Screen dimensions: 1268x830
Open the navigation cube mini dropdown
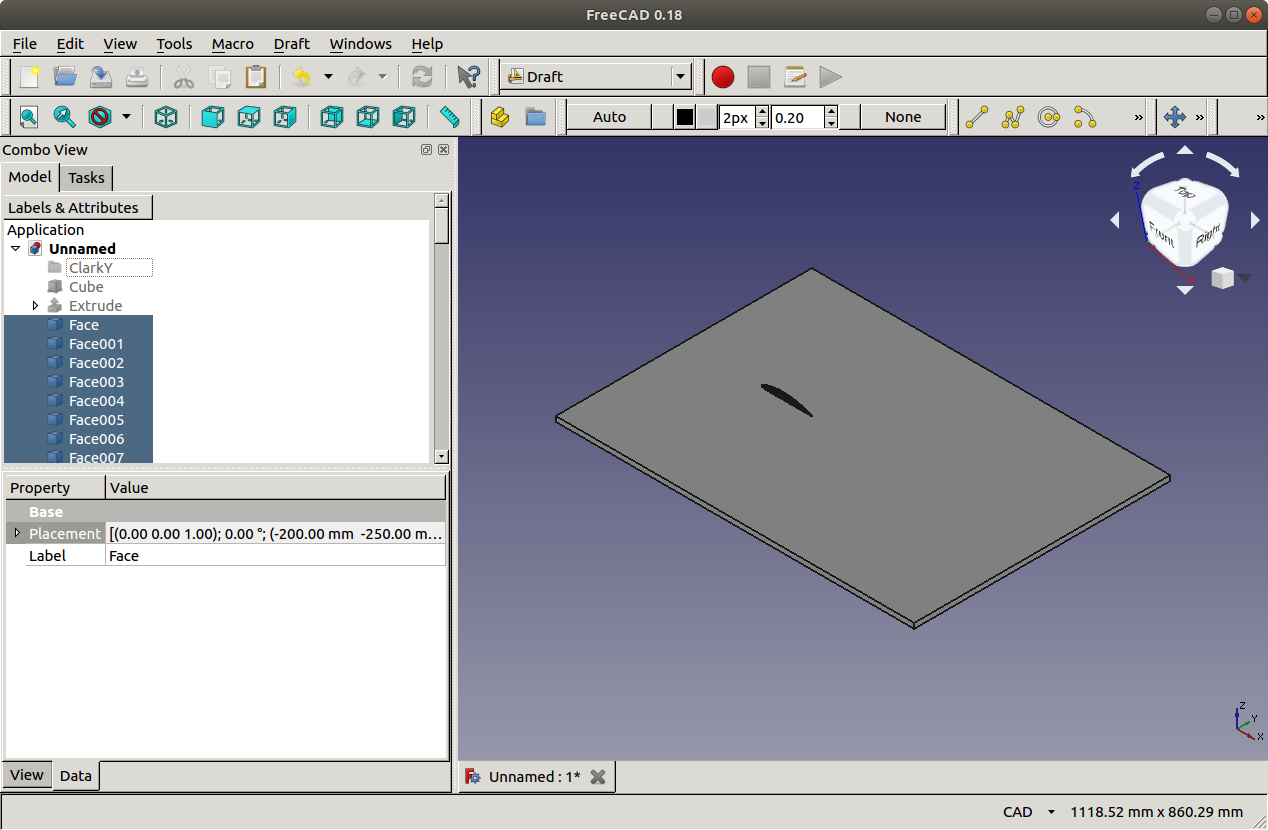pos(1244,278)
